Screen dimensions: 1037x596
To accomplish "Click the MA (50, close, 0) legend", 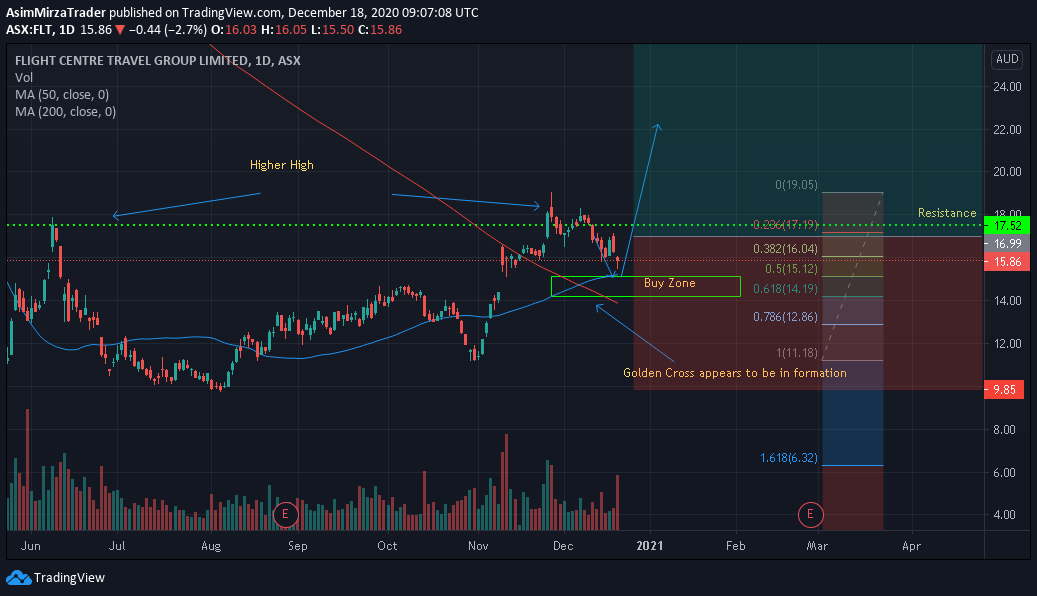I will tap(62, 95).
